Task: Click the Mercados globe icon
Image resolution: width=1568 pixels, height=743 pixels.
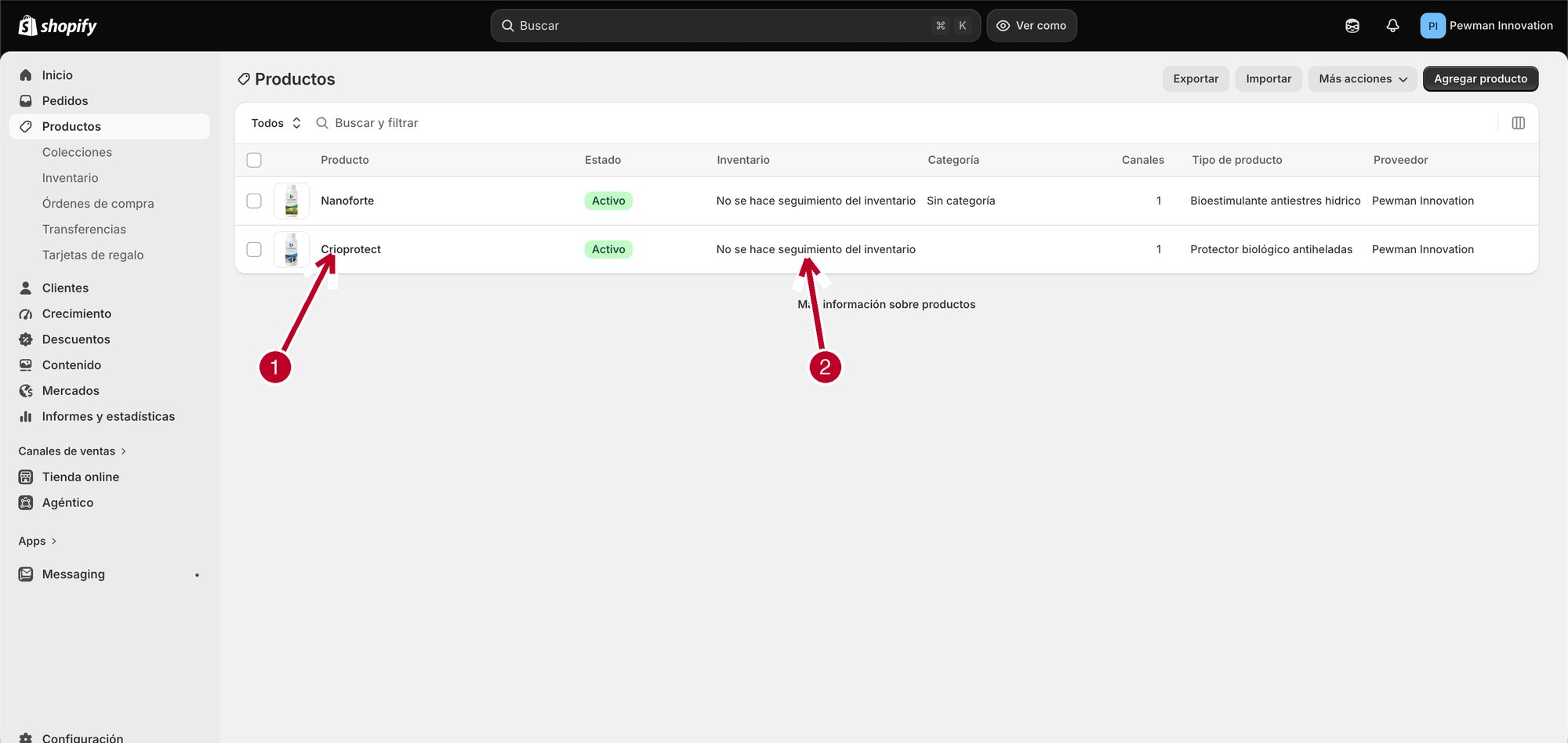Action: [x=26, y=391]
